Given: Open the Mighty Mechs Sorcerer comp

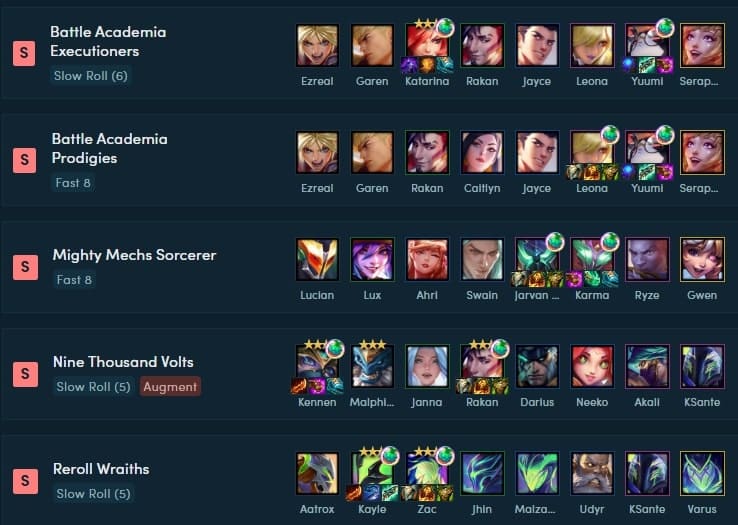Looking at the screenshot, I should click(134, 255).
